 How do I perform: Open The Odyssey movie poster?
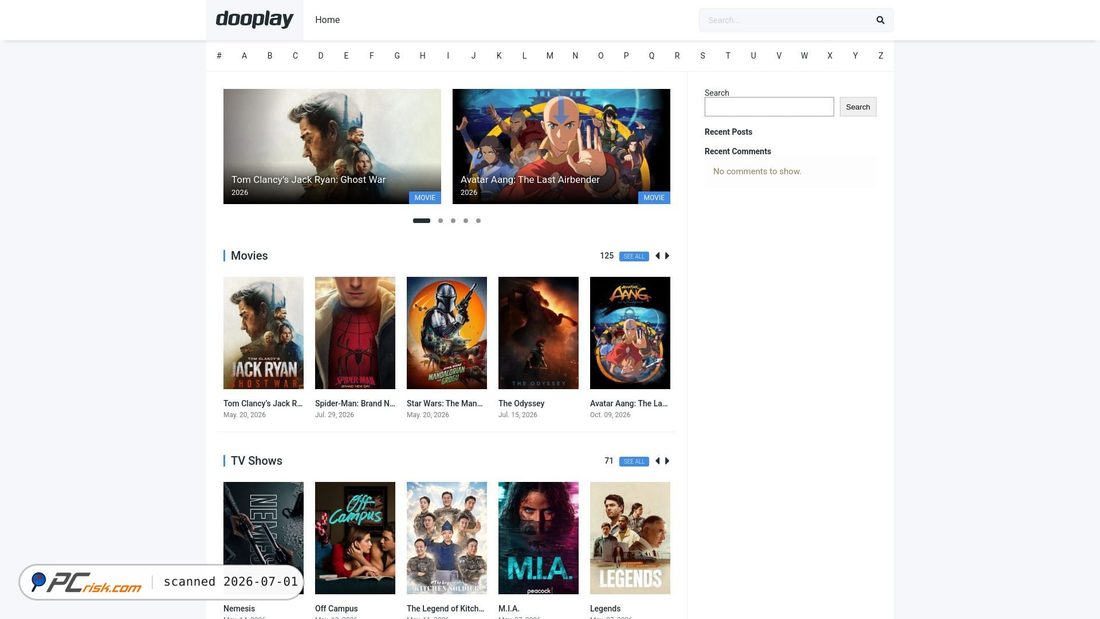click(x=538, y=333)
